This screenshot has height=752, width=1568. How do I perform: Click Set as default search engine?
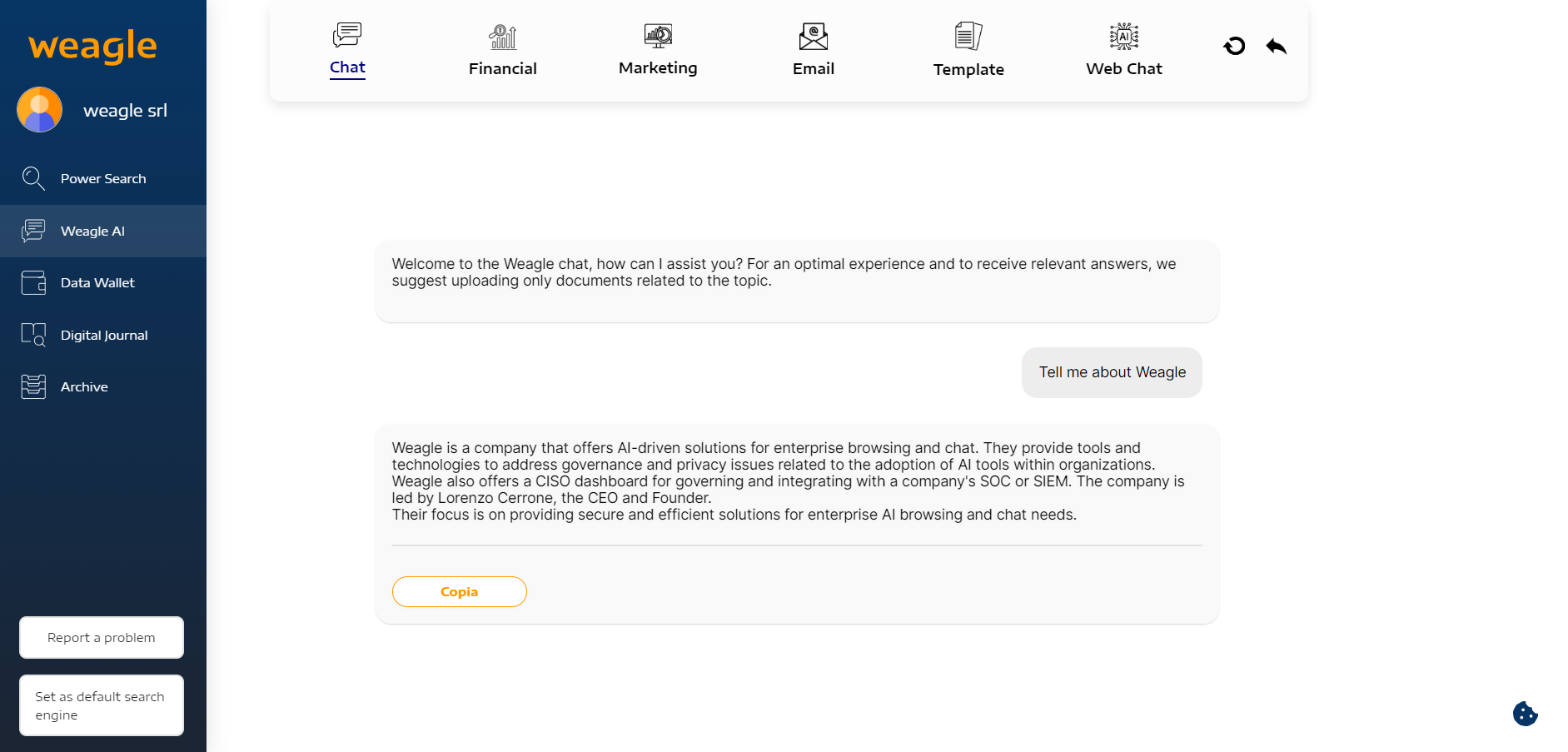101,705
